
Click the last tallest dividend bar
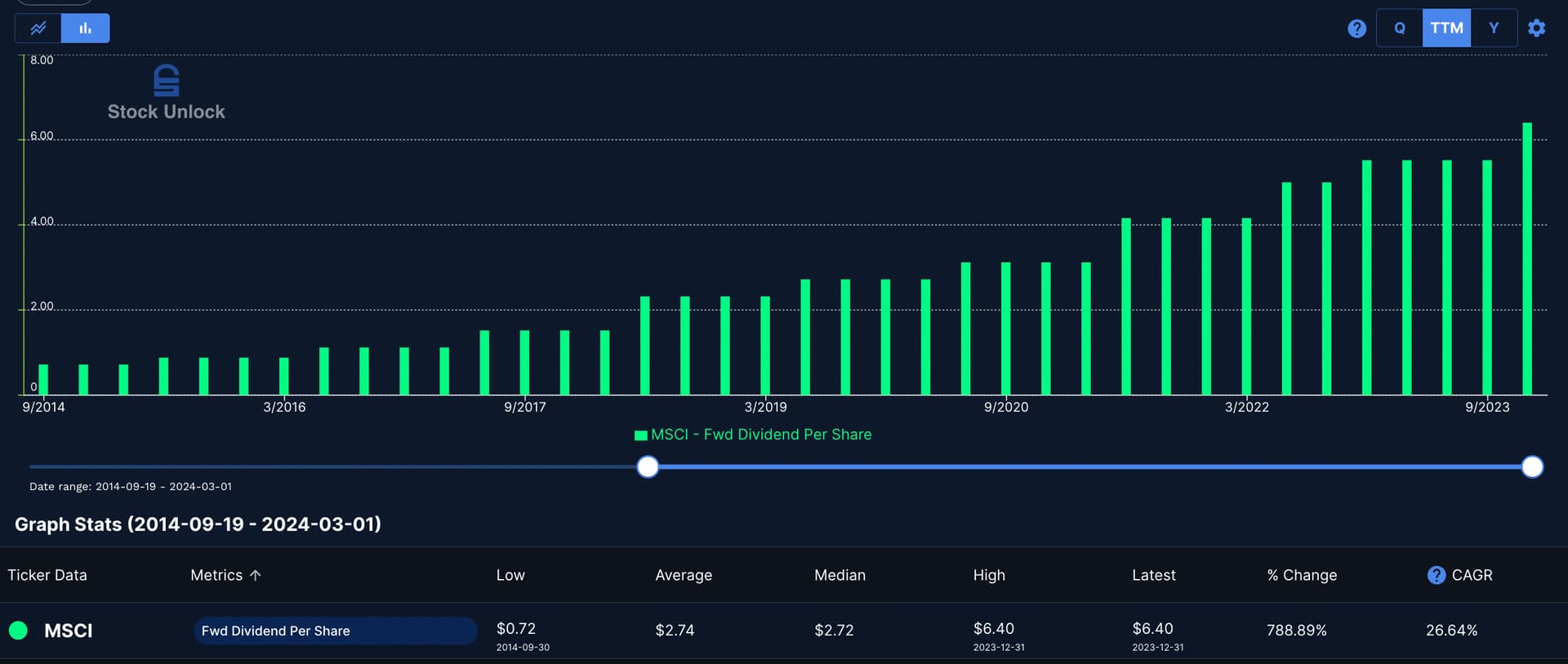click(1527, 261)
